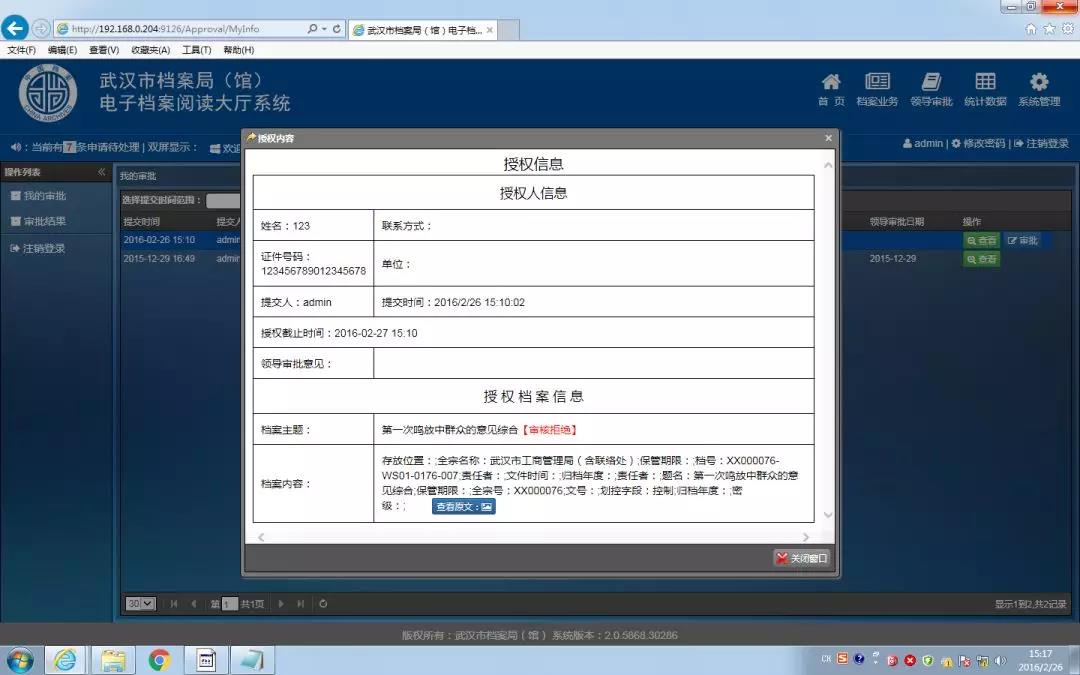Refresh the approval list in pager
Viewport: 1080px width, 675px height.
click(x=323, y=604)
